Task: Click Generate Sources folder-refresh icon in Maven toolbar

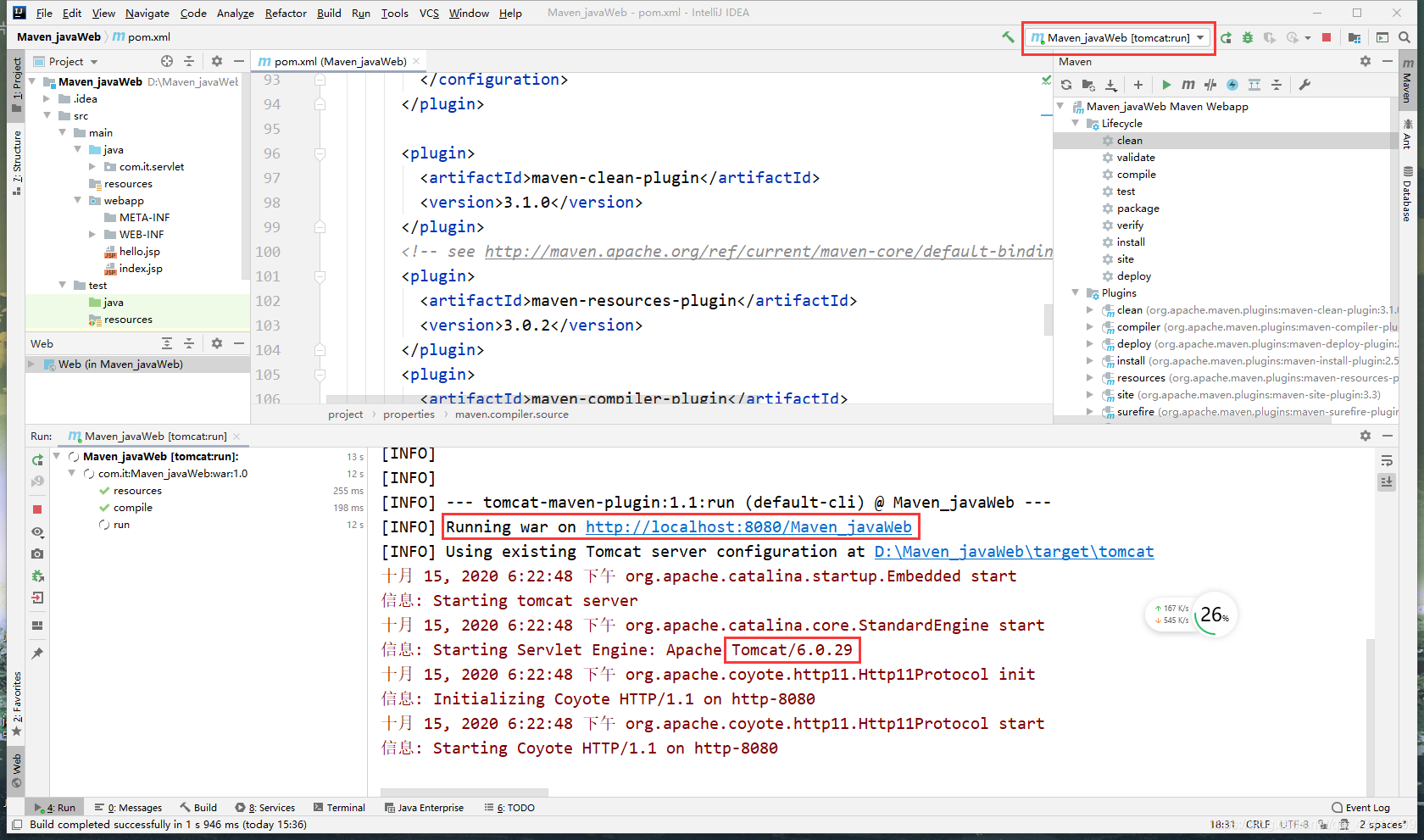Action: [1088, 85]
